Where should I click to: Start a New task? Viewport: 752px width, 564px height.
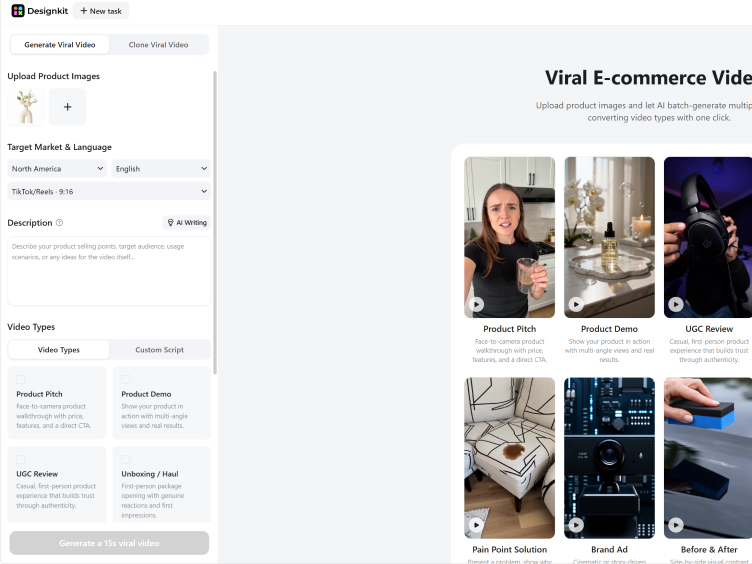tap(101, 11)
